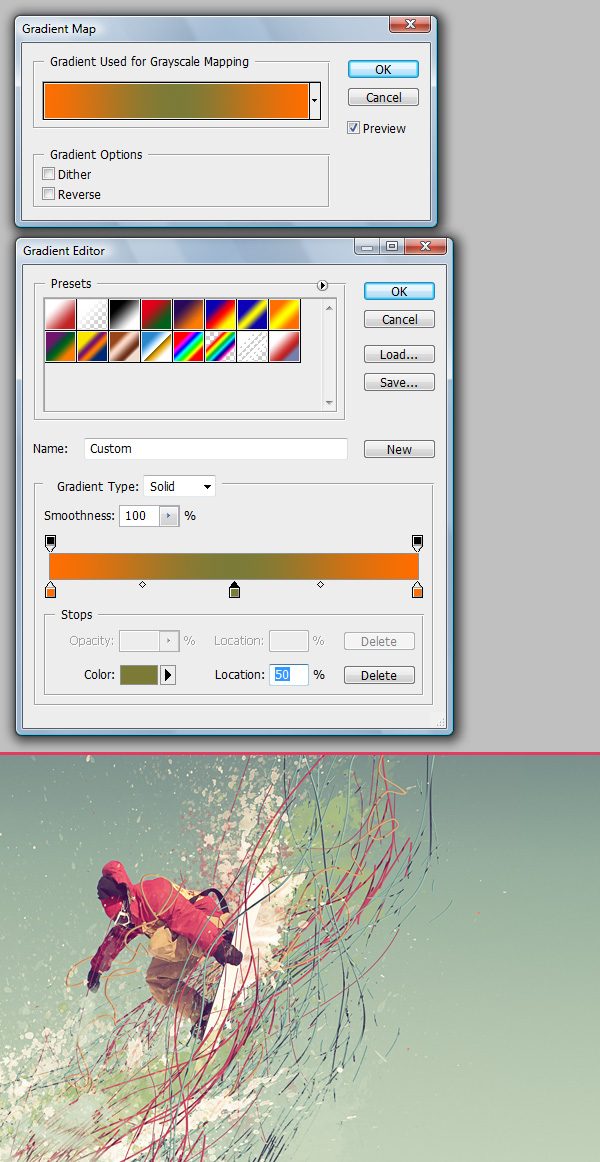Close the Gradient Map dialog
This screenshot has height=1162, width=600.
410,24
